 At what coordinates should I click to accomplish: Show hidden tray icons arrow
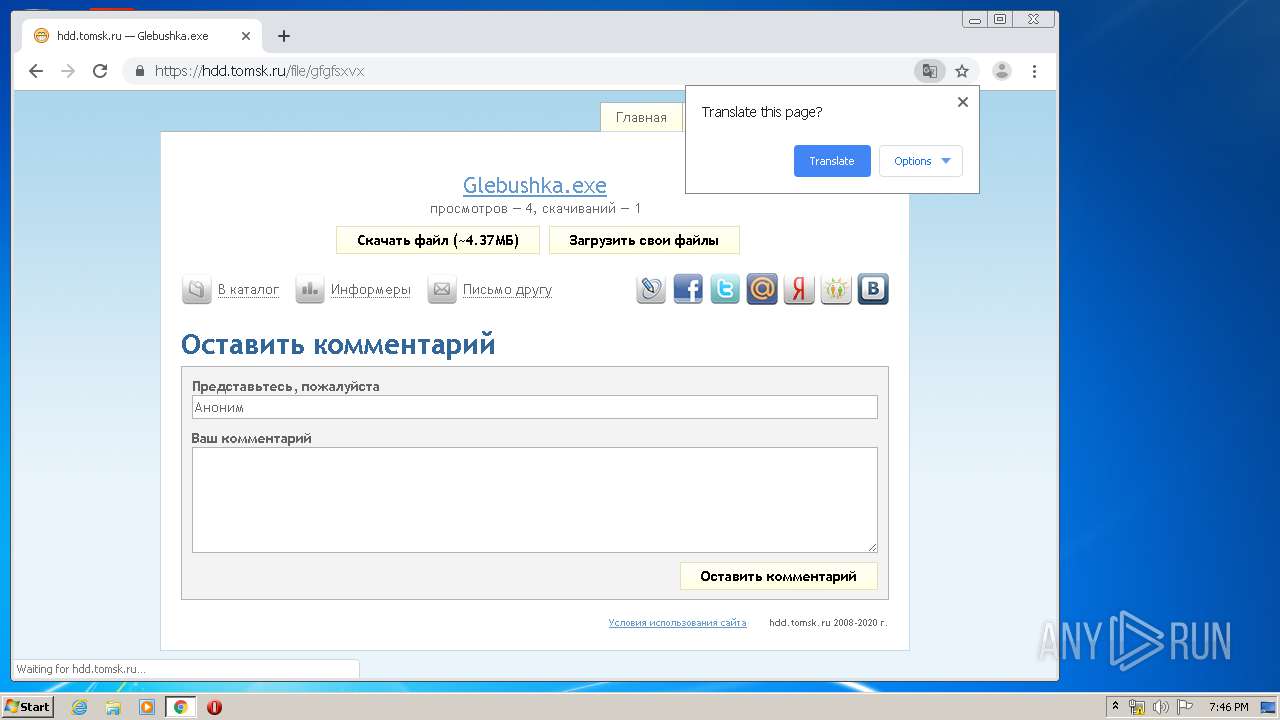pyautogui.click(x=1115, y=706)
